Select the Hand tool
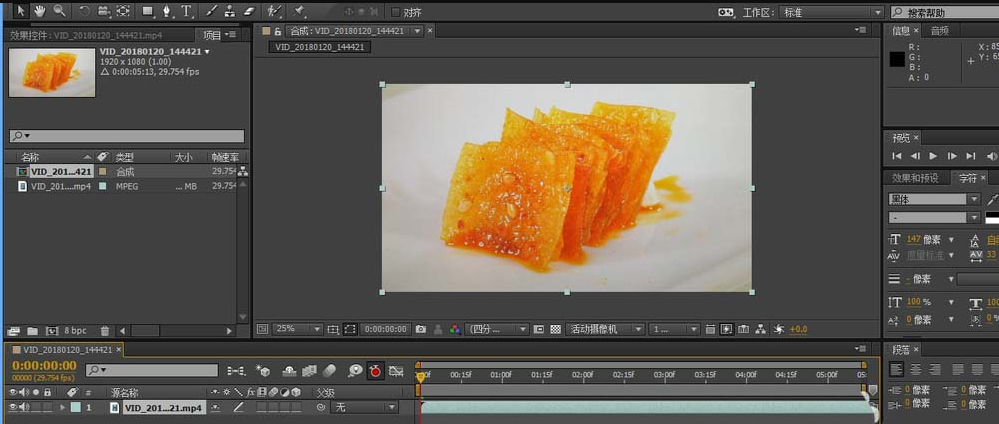This screenshot has width=999, height=424. coord(40,11)
